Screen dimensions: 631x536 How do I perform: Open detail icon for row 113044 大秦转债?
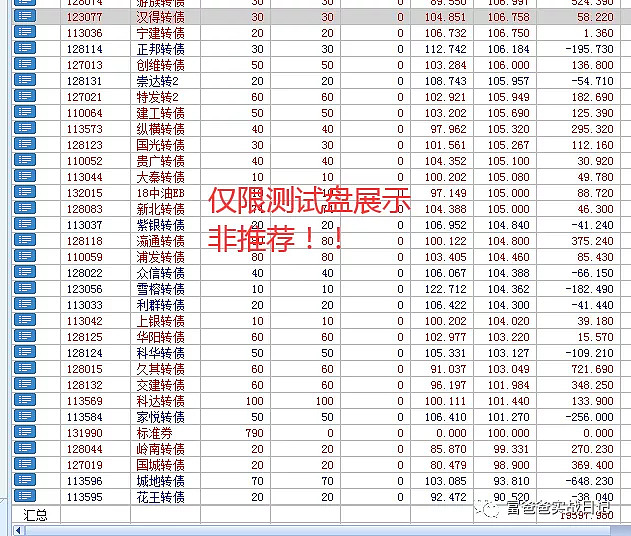(25, 176)
